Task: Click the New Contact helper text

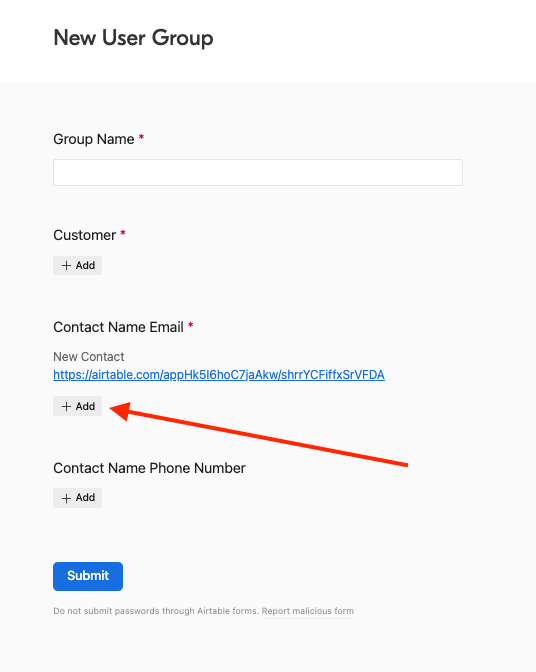Action: click(89, 357)
